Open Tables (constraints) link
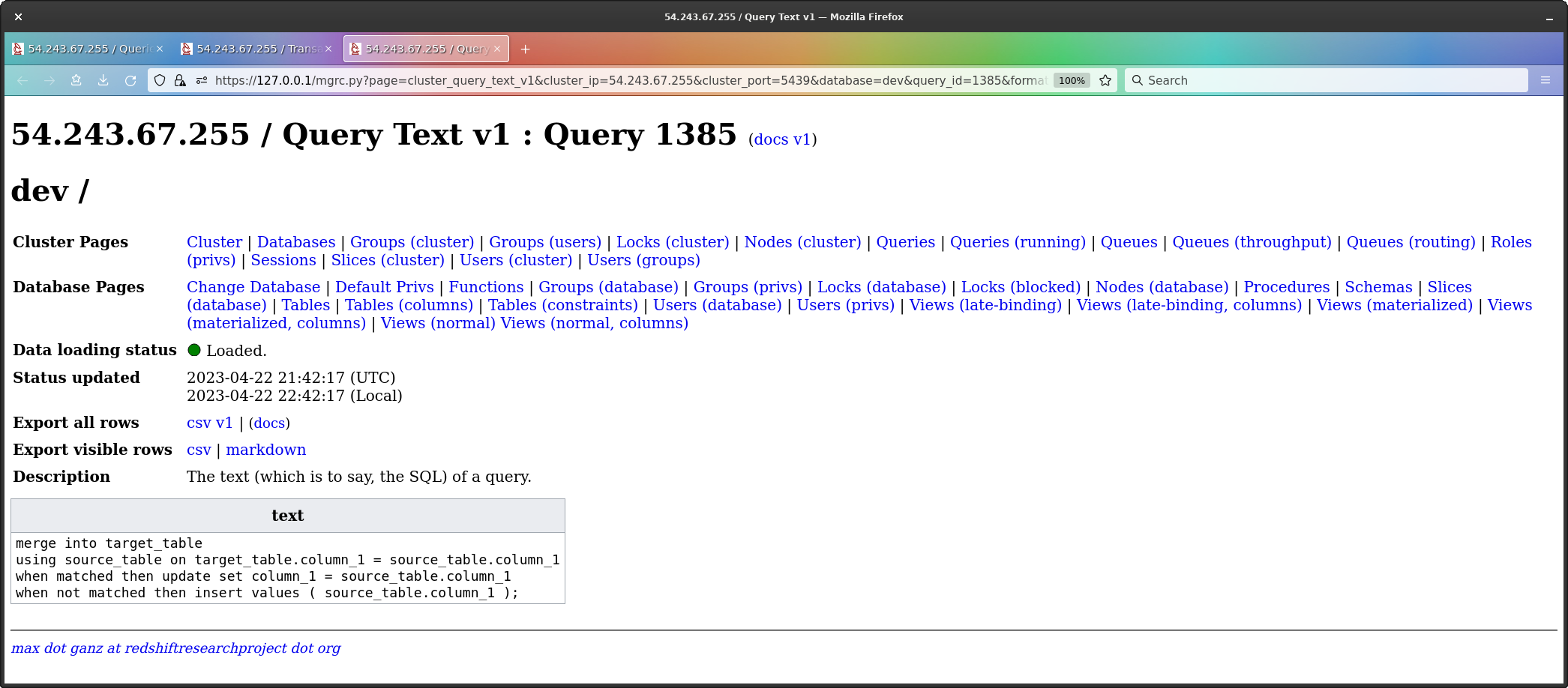 (563, 305)
